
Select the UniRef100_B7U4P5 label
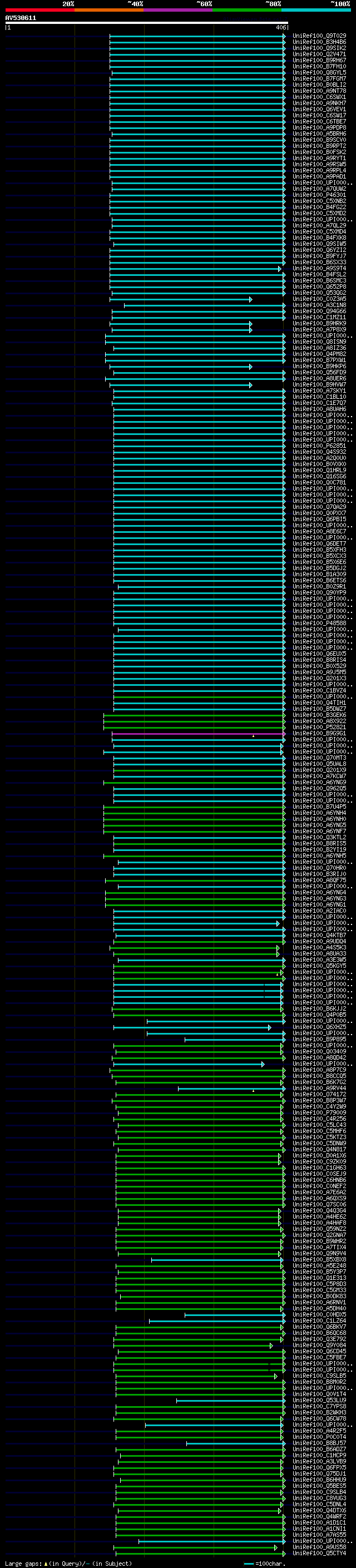point(319,807)
